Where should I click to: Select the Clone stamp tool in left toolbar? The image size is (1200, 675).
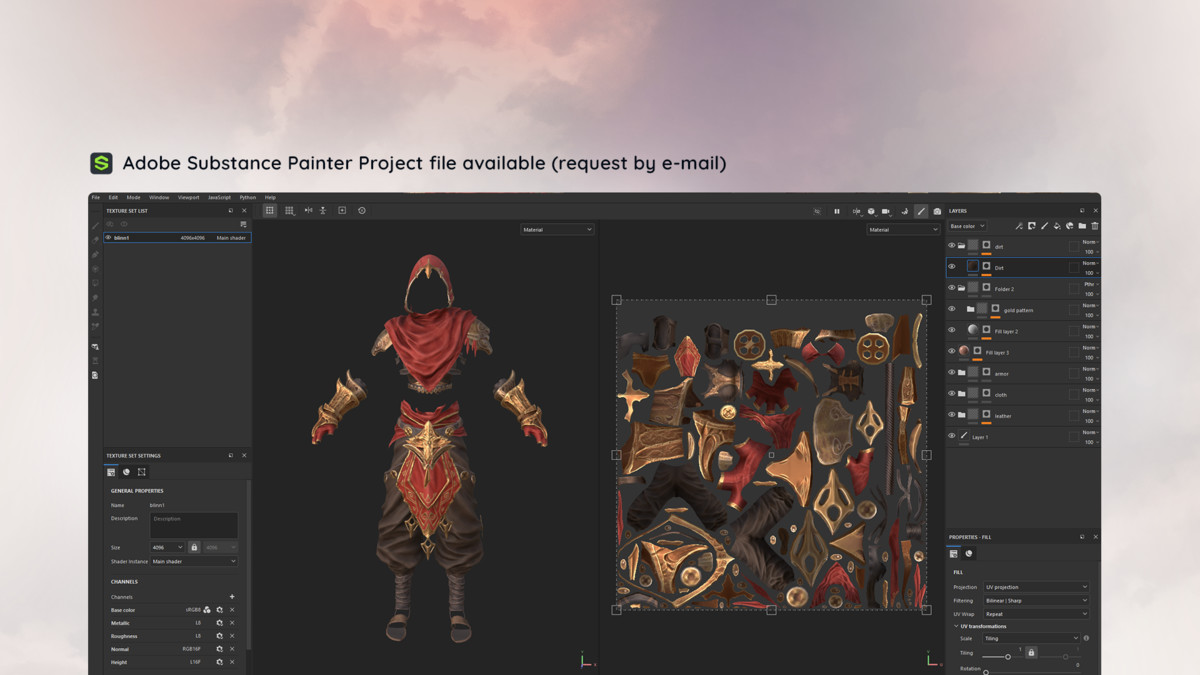96,311
